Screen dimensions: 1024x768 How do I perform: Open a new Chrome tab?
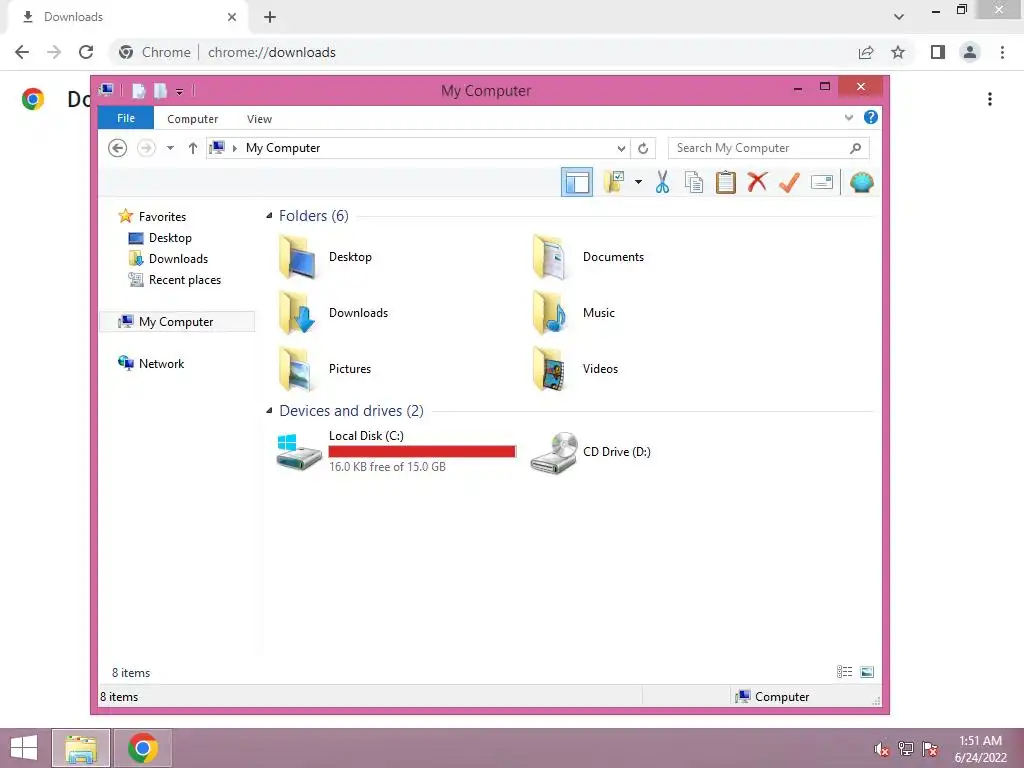(x=270, y=17)
